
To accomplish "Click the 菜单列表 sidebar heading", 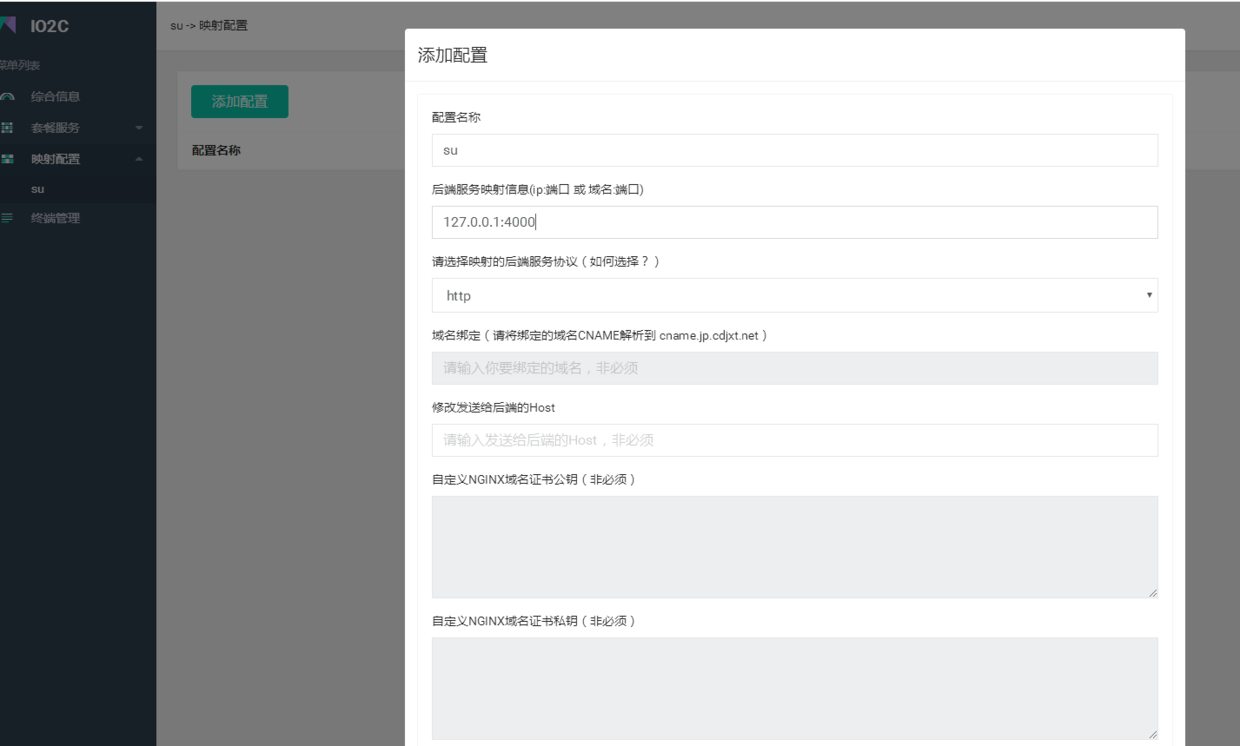I will (x=20, y=65).
